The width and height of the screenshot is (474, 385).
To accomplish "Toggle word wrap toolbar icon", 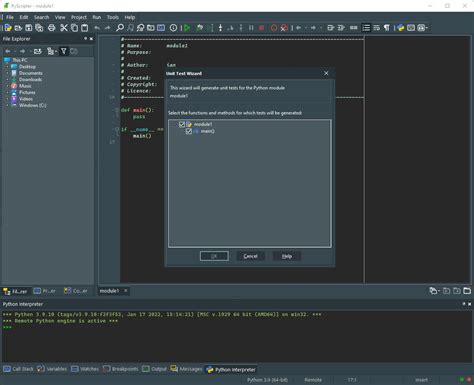I will pyautogui.click(x=376, y=28).
